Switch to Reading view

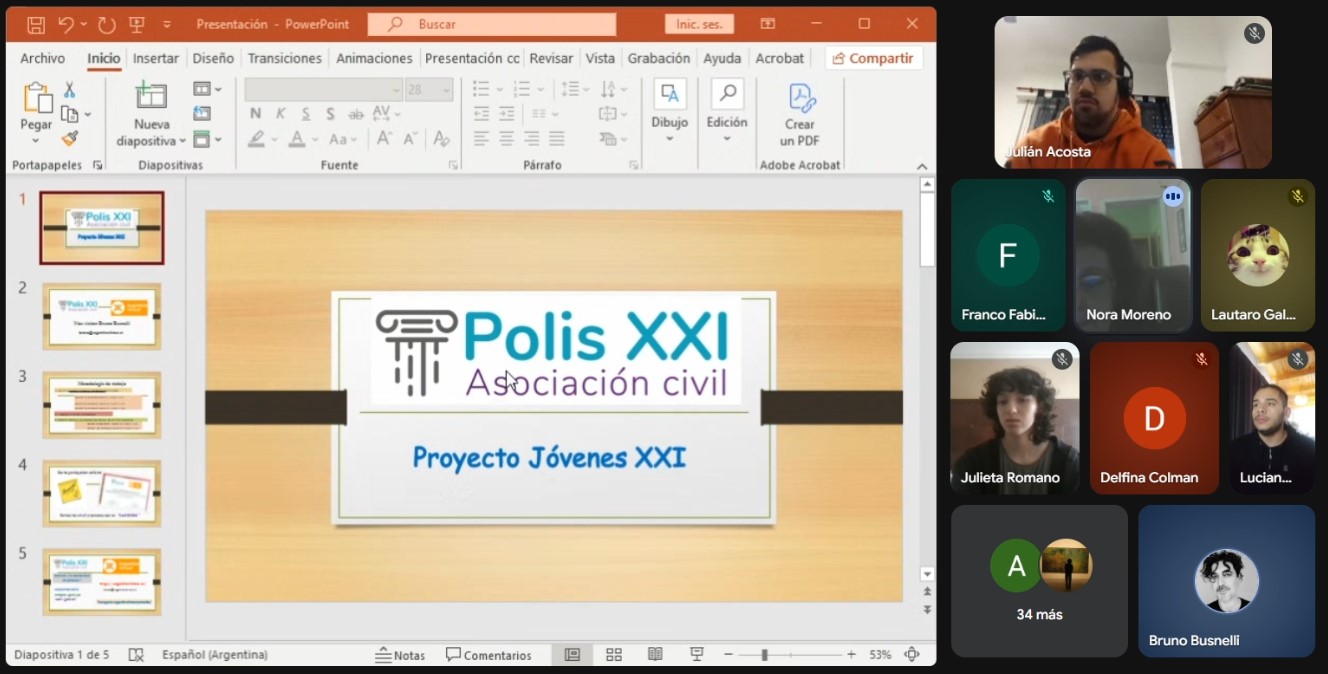pyautogui.click(x=655, y=655)
